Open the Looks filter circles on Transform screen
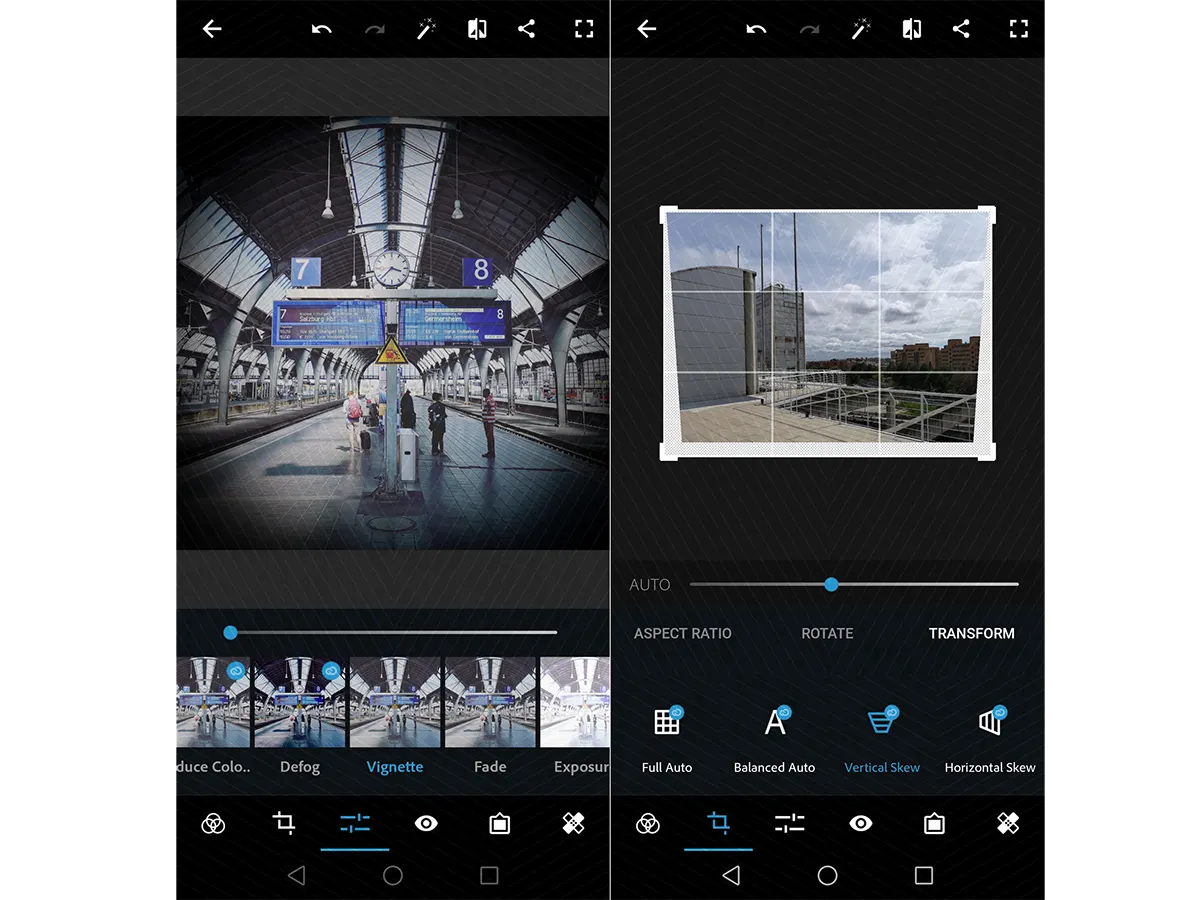The image size is (1200, 900). pos(648,823)
